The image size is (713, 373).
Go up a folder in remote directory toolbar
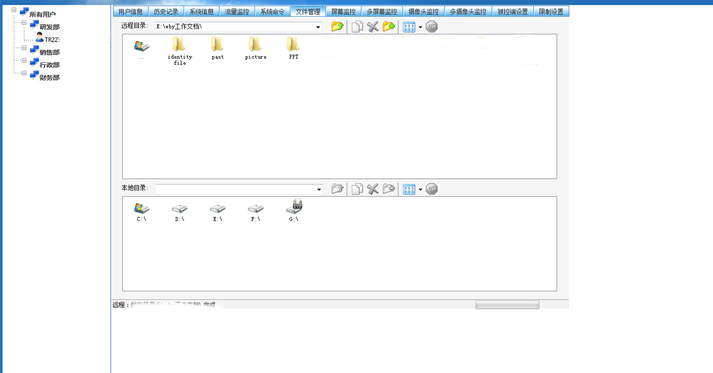point(337,26)
